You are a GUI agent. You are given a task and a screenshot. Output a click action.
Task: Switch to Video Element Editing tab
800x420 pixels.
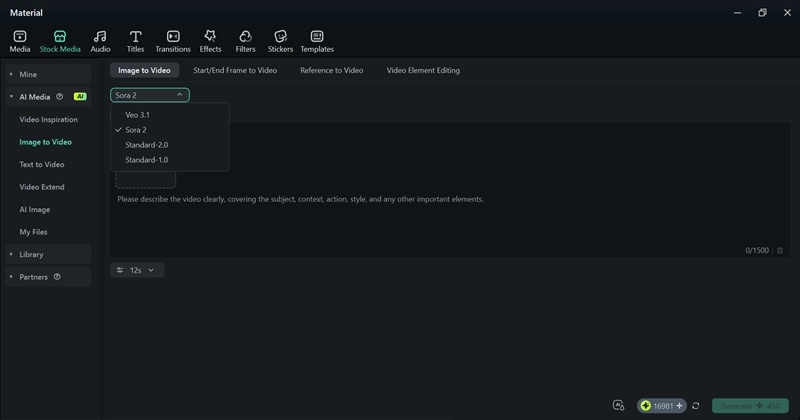(x=423, y=70)
